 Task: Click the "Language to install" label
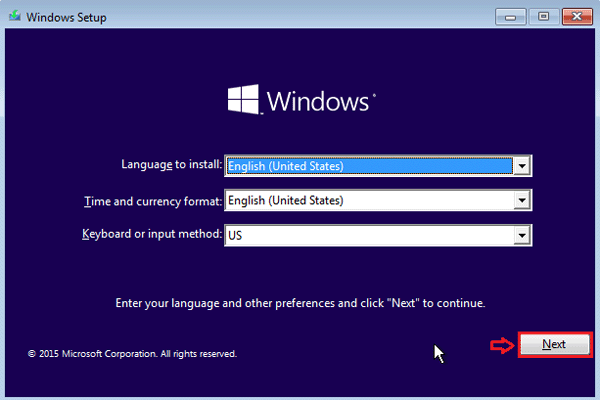click(x=171, y=165)
